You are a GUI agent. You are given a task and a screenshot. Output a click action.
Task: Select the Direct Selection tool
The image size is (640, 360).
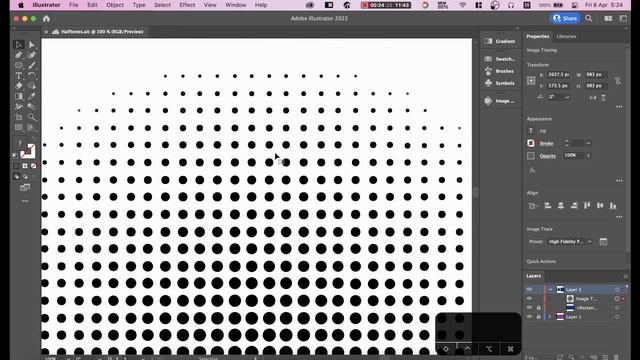(31, 44)
